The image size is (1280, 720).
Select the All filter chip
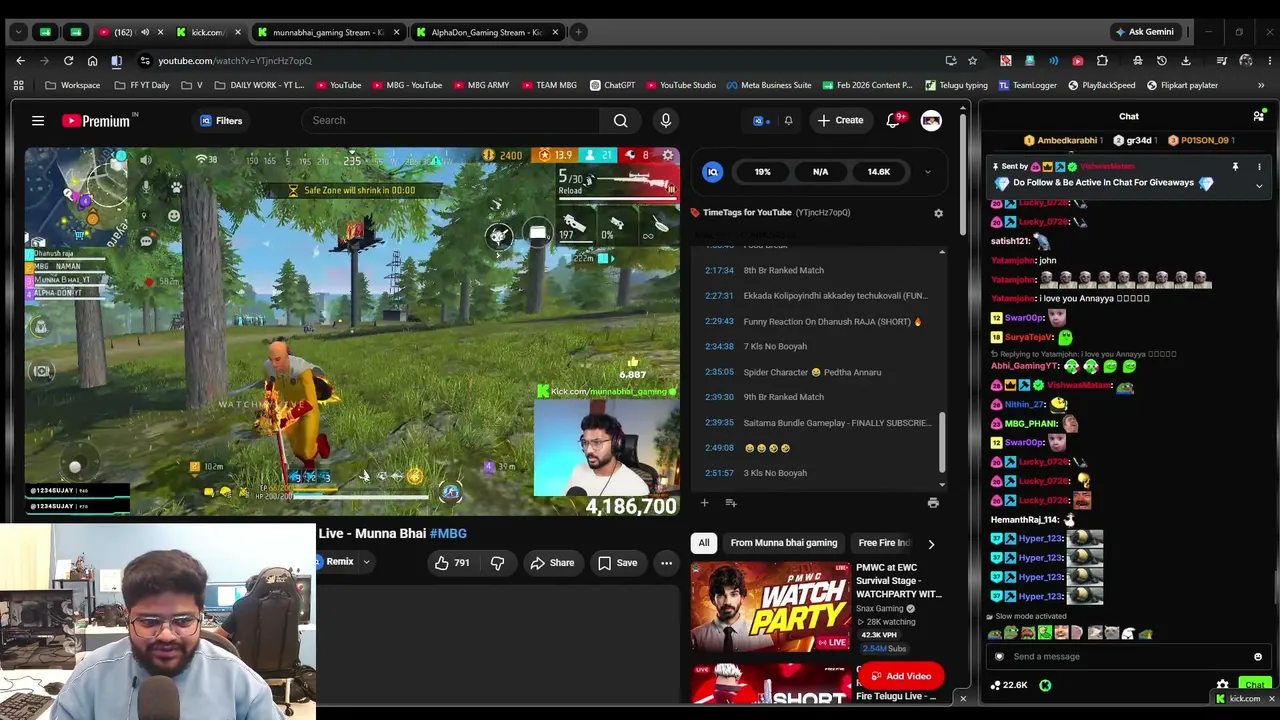[x=704, y=543]
